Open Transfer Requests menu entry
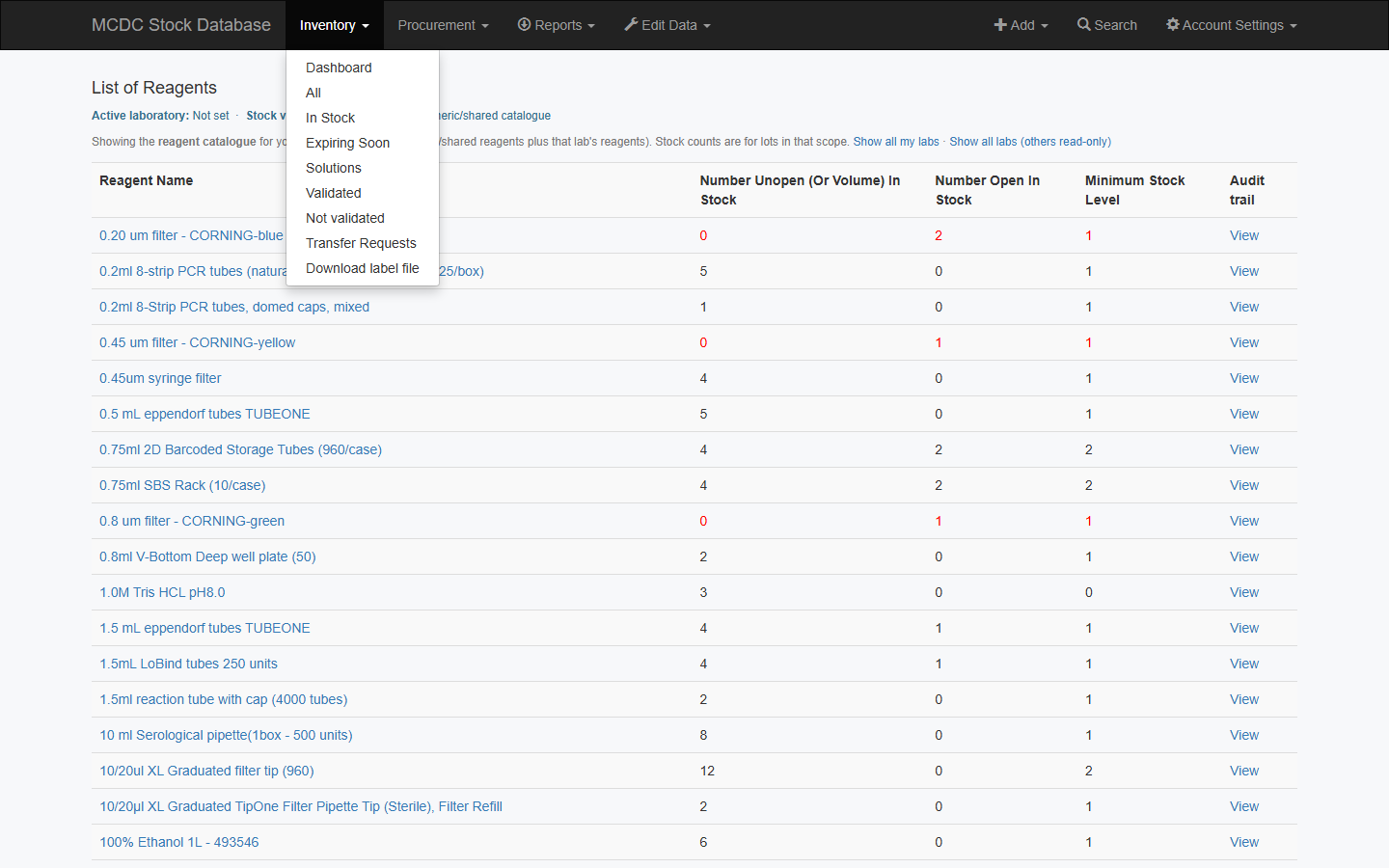Viewport: 1389px width, 868px height. coord(363,243)
